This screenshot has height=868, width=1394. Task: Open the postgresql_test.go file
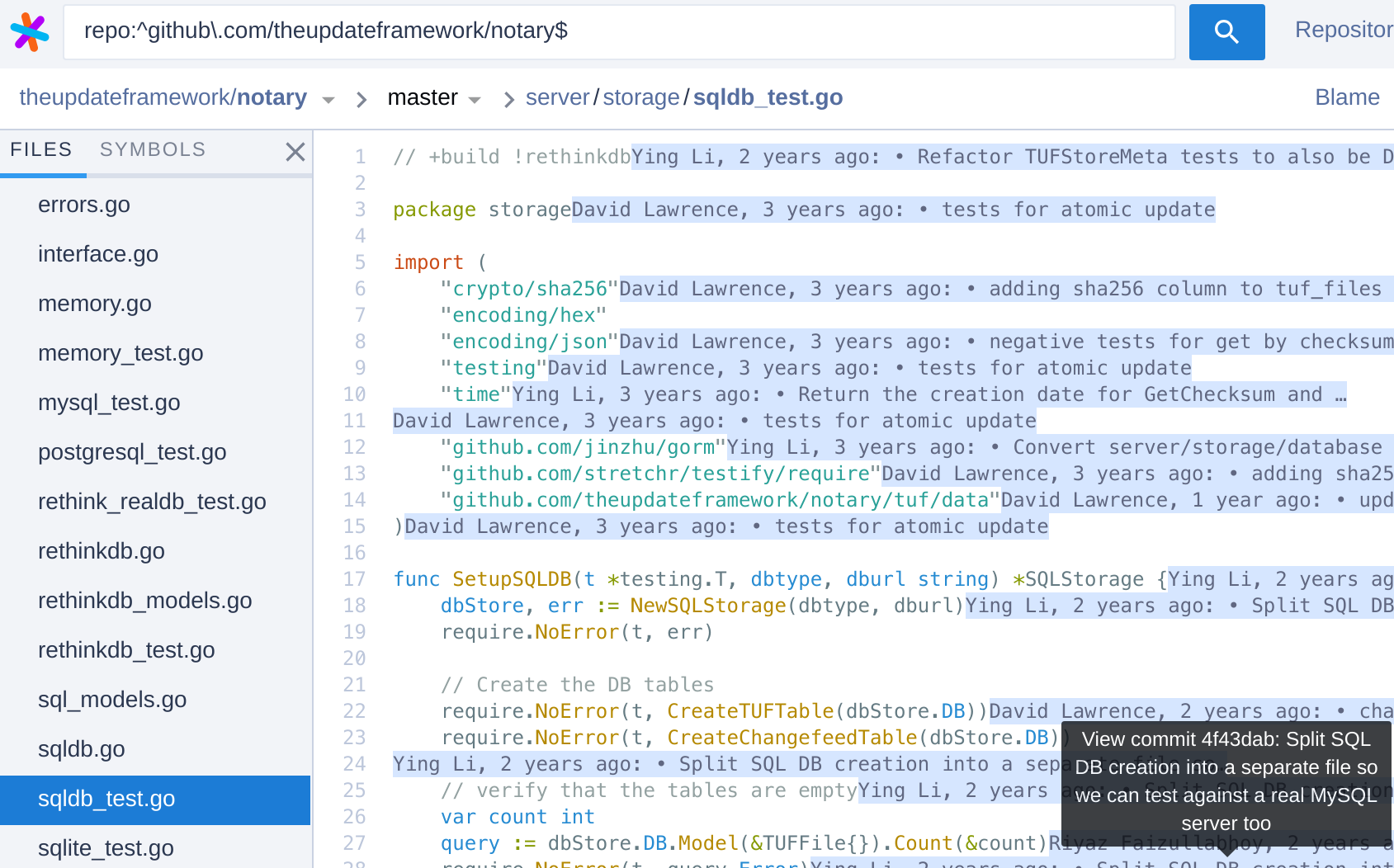pyautogui.click(x=132, y=452)
